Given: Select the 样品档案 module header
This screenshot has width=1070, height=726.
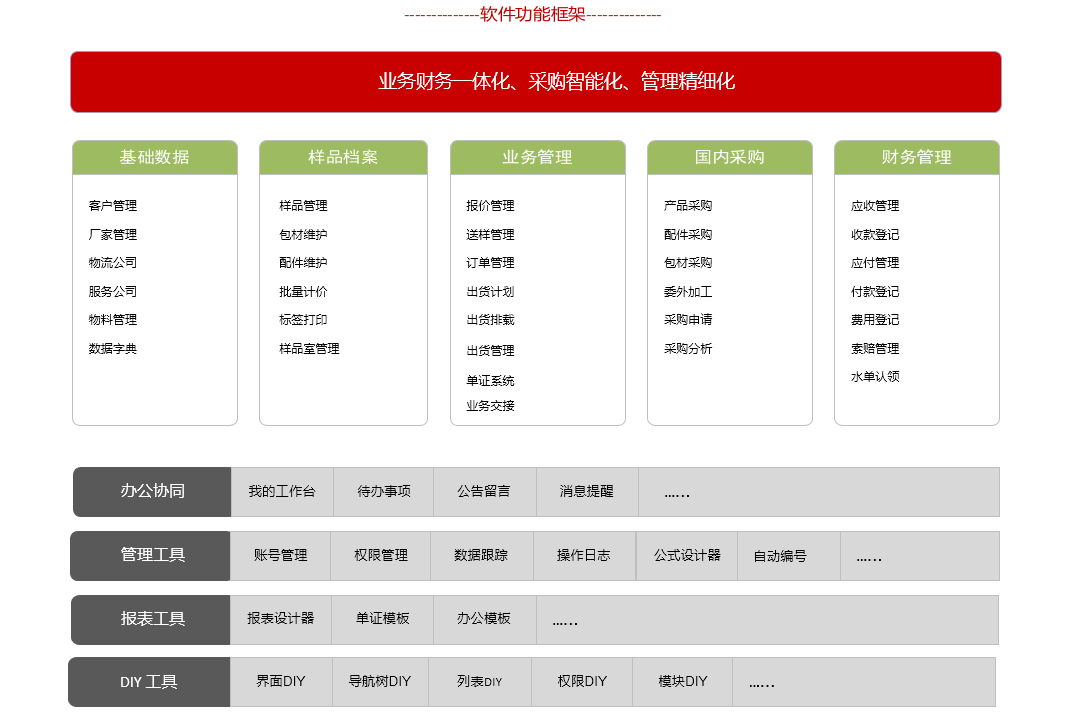Looking at the screenshot, I should (343, 157).
